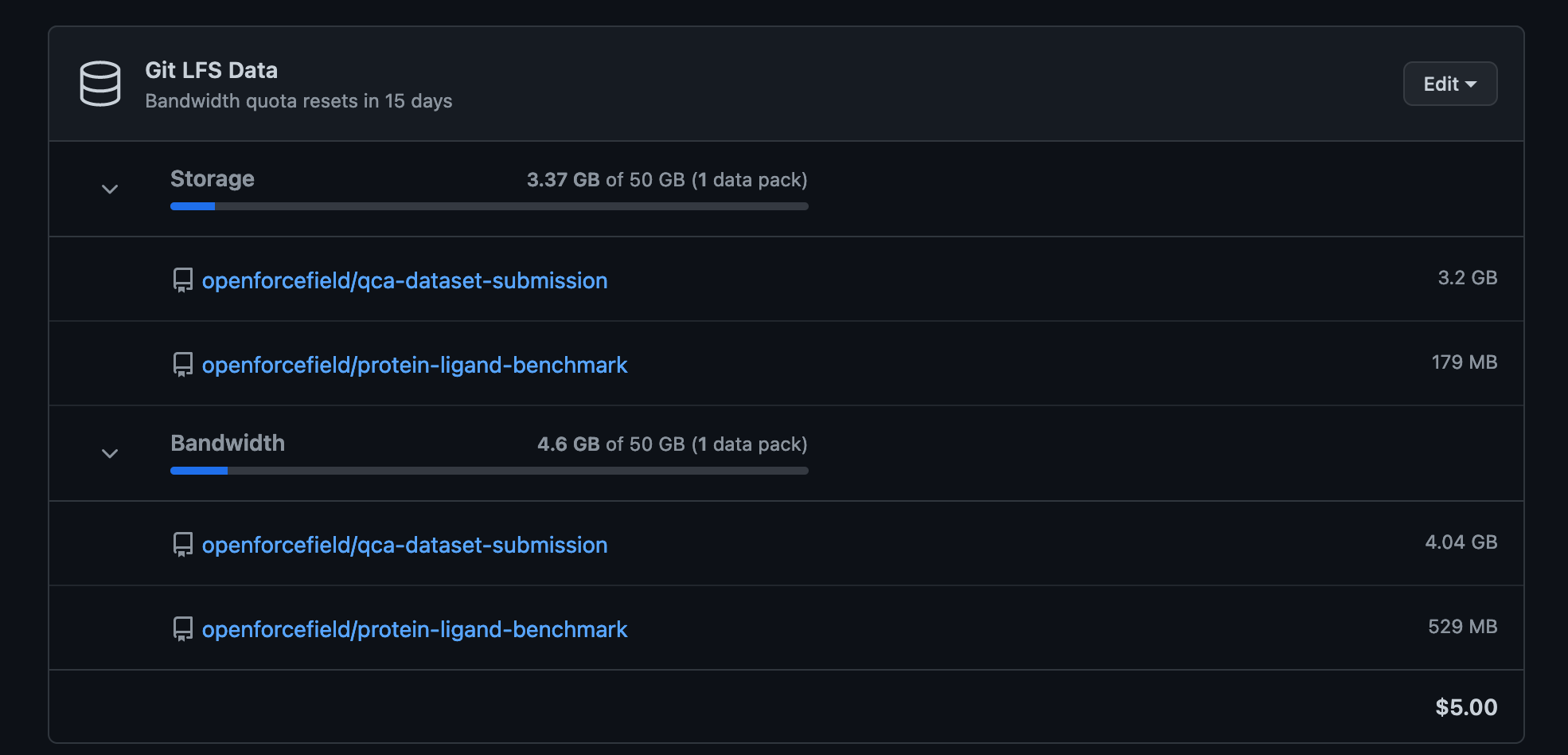Screen dimensions: 1568x755
Task: Open the Edit dropdown menu
Action: pyautogui.click(x=1449, y=84)
